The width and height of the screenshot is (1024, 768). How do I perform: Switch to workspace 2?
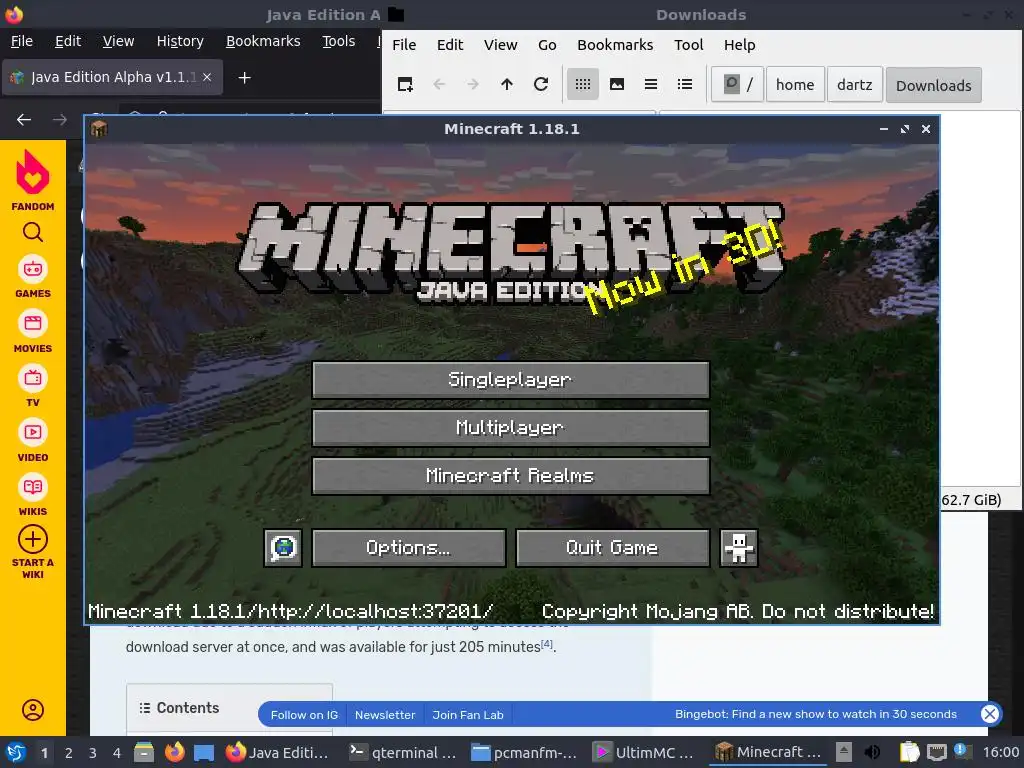coord(69,752)
